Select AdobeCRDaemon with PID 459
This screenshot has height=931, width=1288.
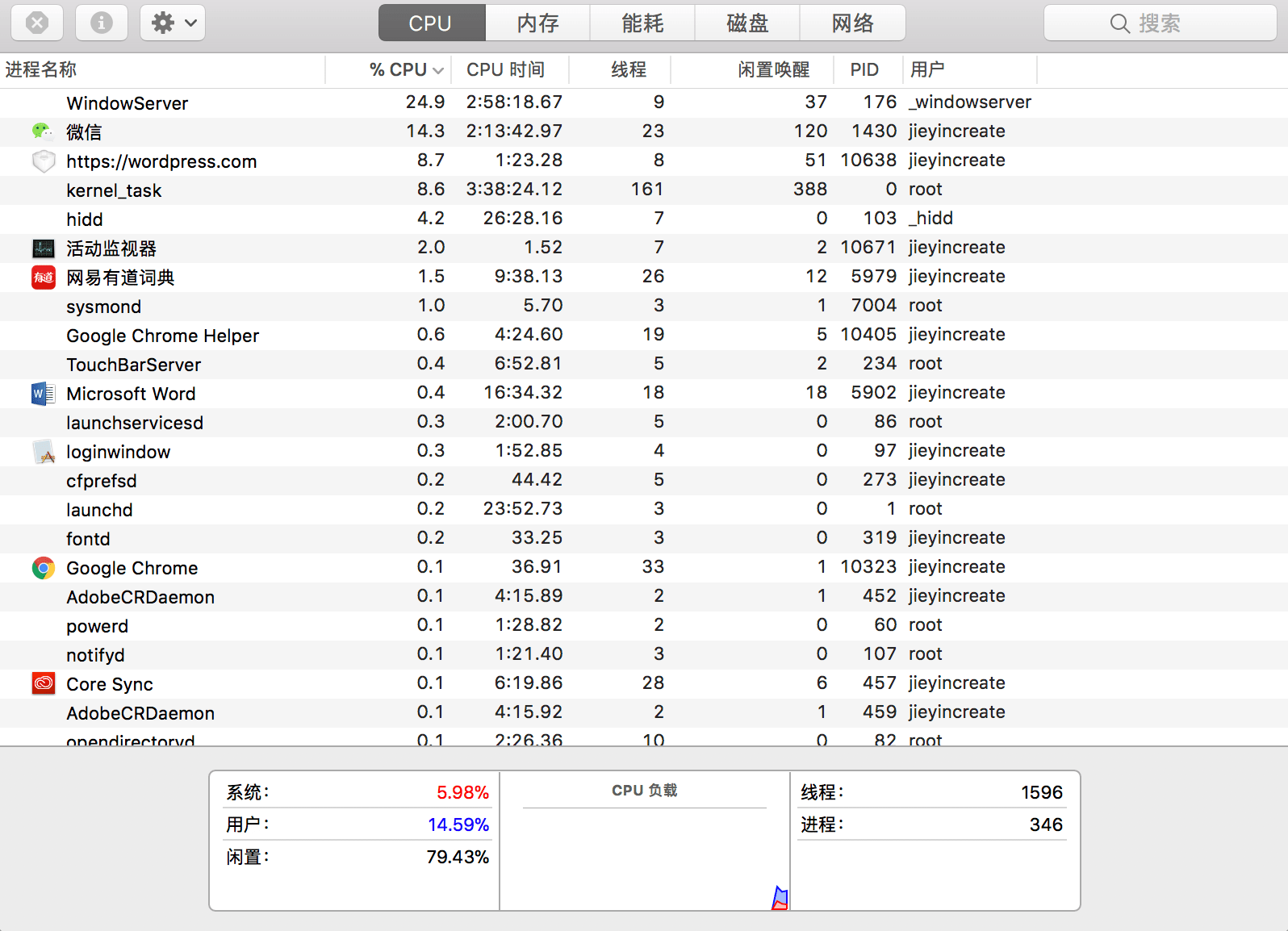(x=140, y=713)
